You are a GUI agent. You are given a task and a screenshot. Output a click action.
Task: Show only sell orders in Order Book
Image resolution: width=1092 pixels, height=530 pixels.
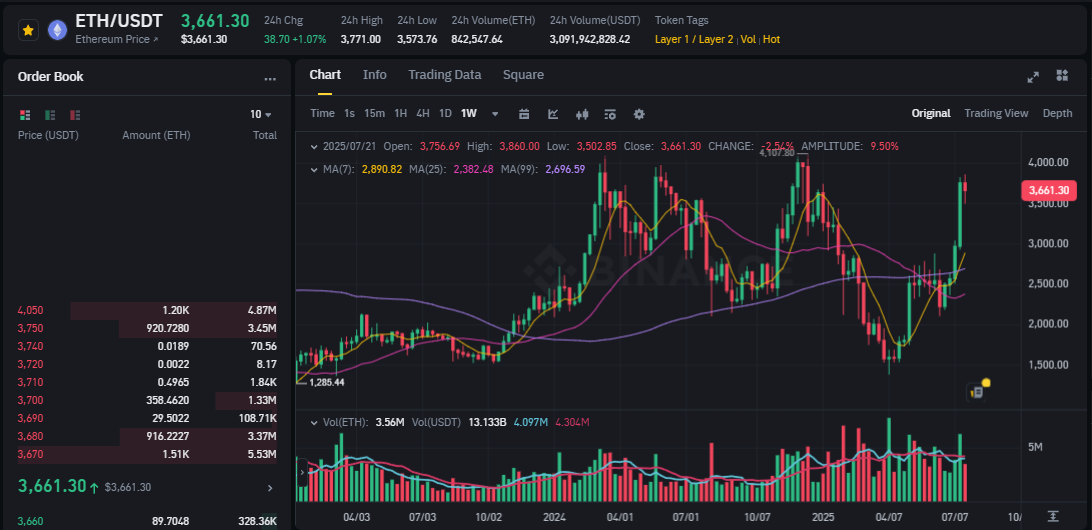coord(75,115)
